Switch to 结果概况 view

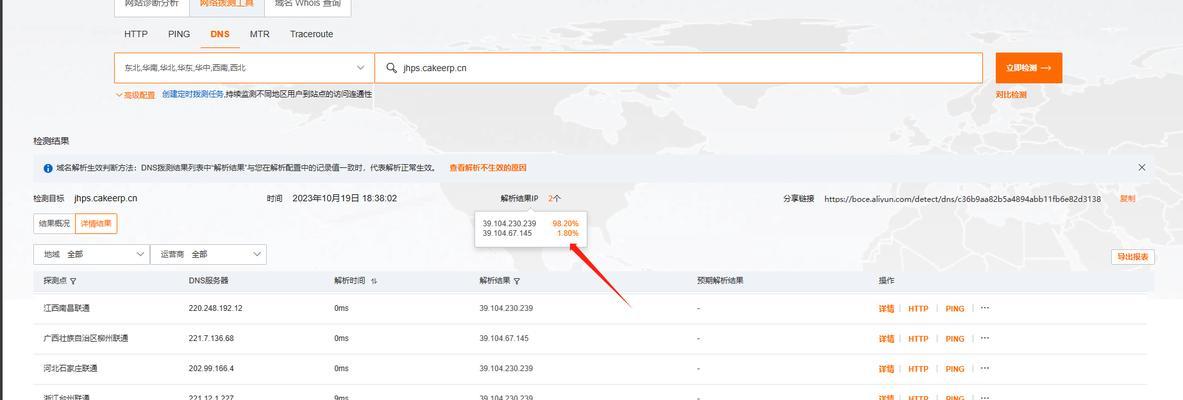pos(54,223)
